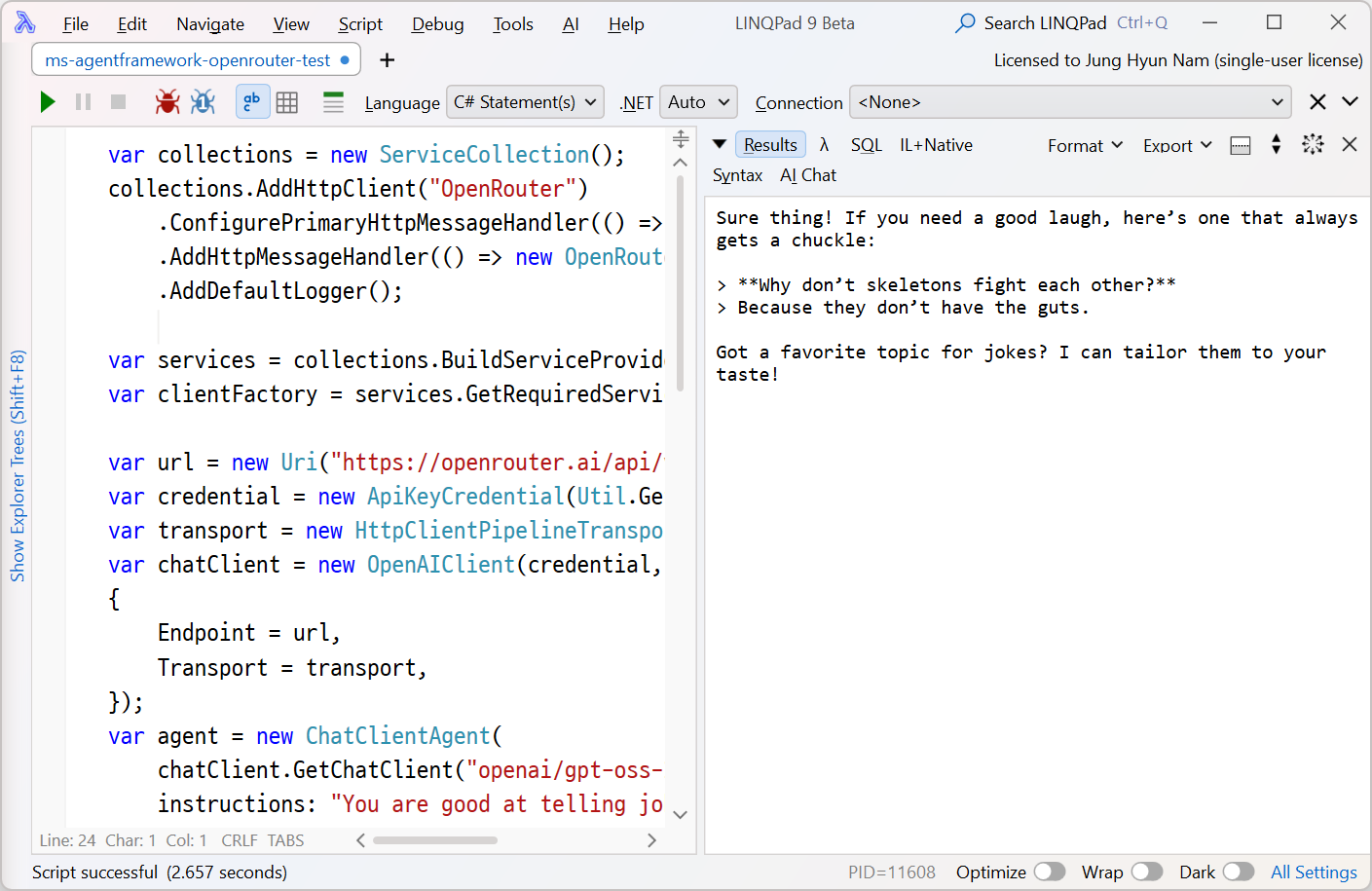Click the stop execution square icon
1372x891 pixels.
(119, 102)
